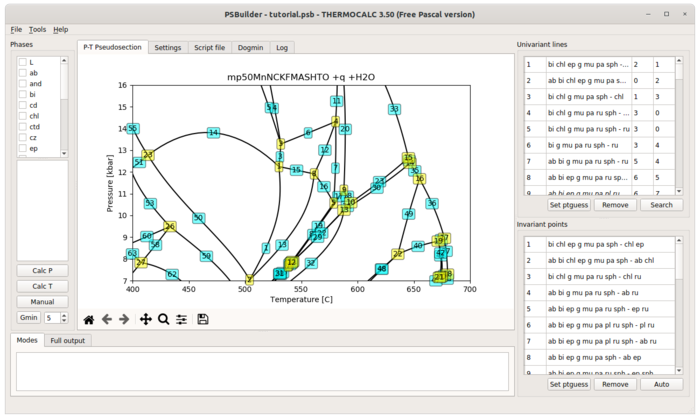This screenshot has height=419, width=700.
Task: Enable the chl phase checkbox
Action: coord(23,116)
